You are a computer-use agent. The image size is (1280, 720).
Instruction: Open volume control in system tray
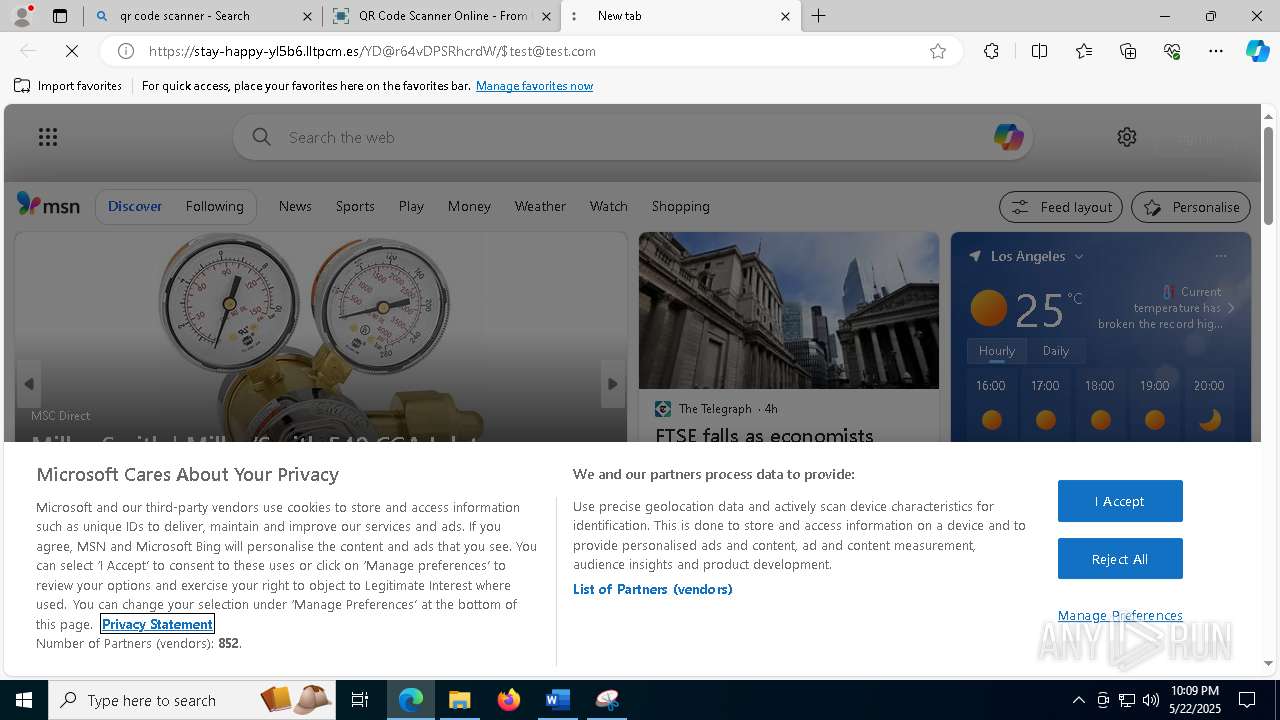1151,700
